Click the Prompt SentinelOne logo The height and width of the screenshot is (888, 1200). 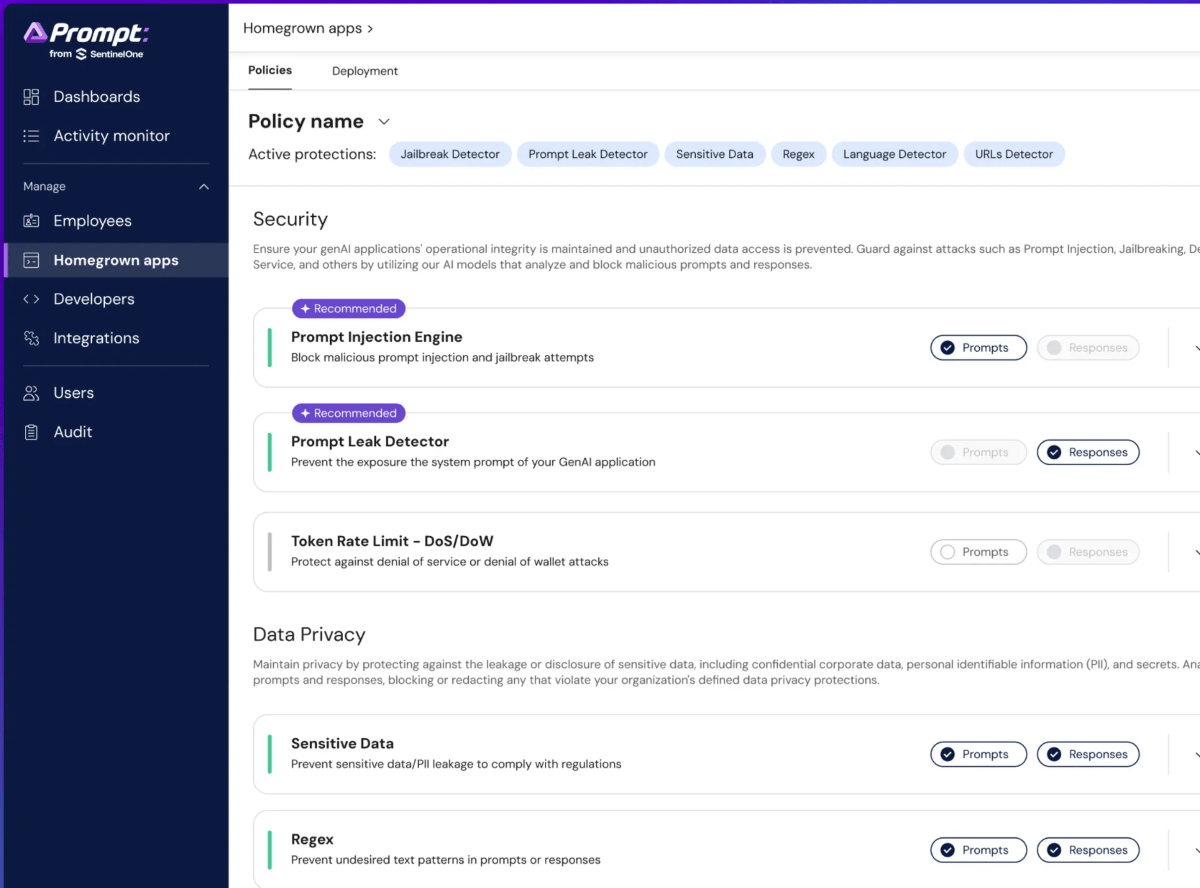click(86, 40)
